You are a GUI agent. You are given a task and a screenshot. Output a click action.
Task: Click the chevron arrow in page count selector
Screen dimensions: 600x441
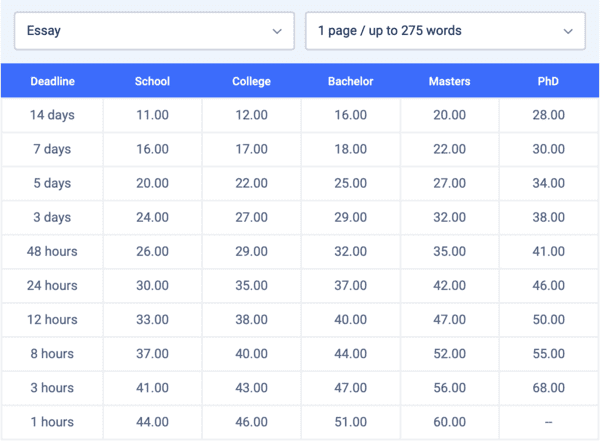(x=568, y=31)
